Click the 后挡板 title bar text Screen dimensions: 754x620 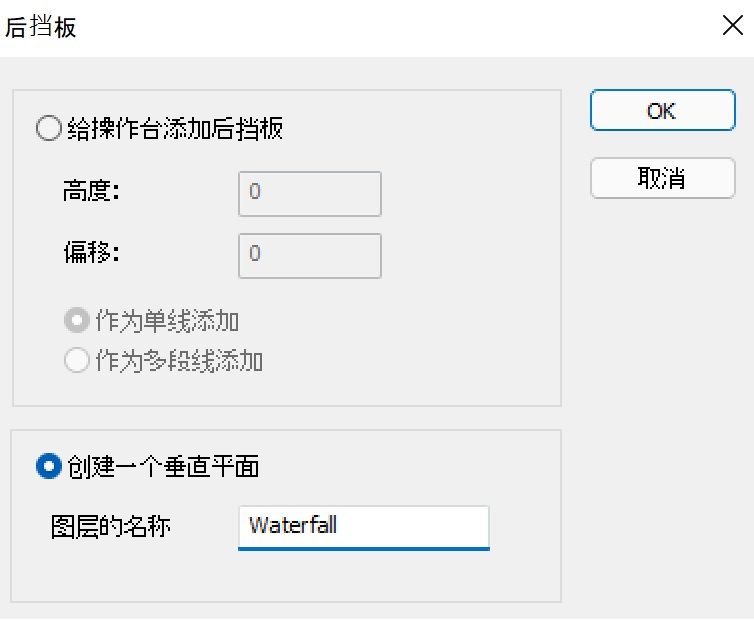coord(42,27)
